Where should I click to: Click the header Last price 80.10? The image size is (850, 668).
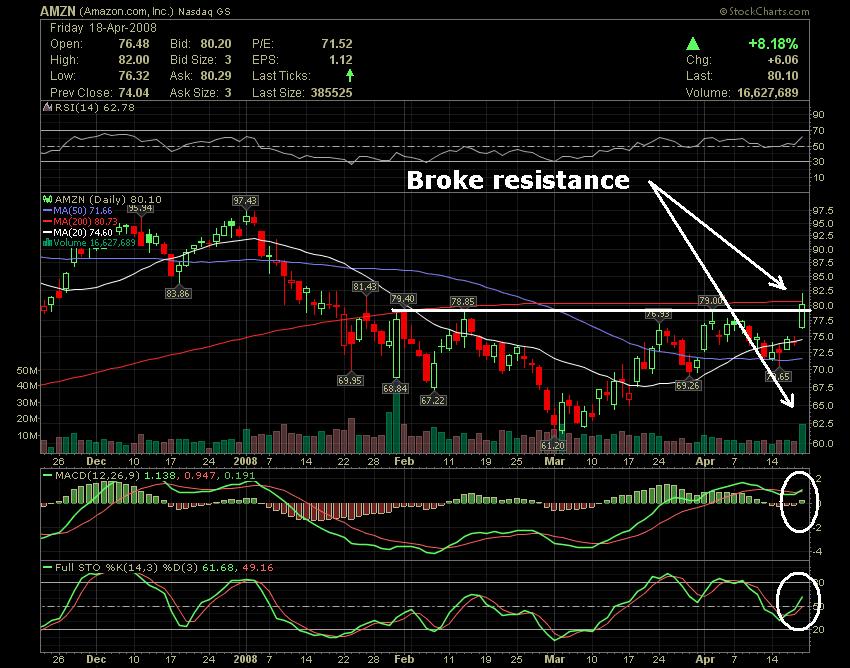[783, 75]
